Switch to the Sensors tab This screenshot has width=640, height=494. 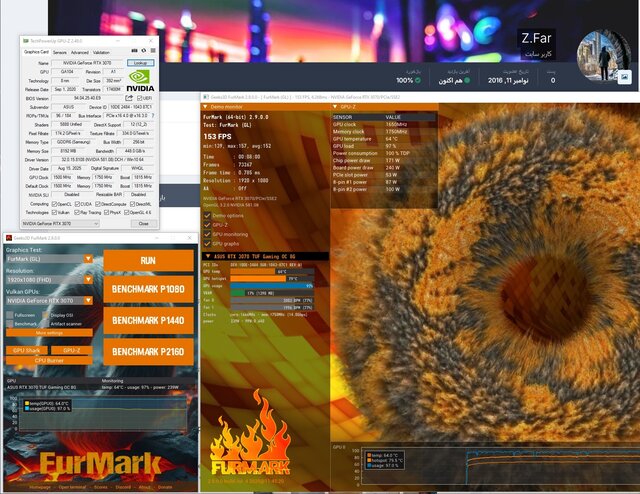pos(60,52)
